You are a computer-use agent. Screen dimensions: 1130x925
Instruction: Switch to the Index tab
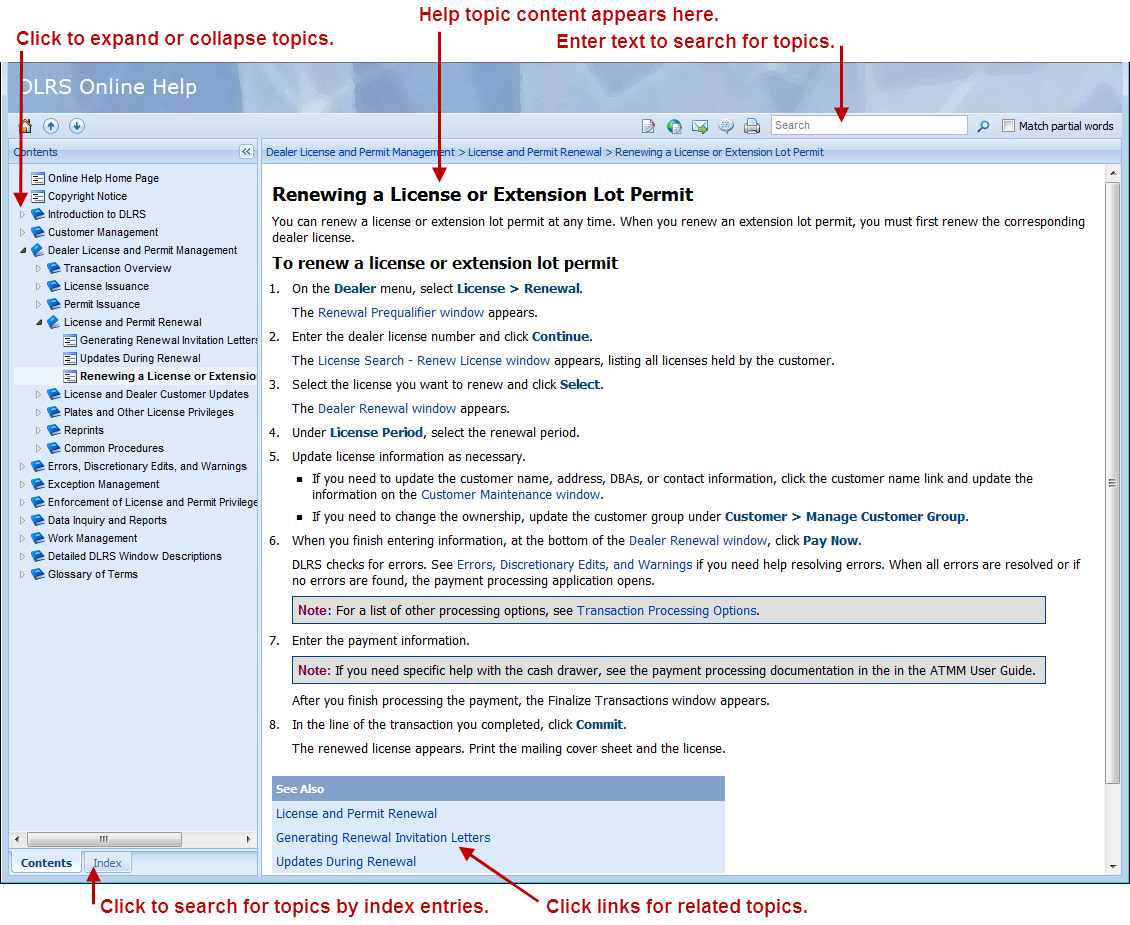(x=107, y=863)
